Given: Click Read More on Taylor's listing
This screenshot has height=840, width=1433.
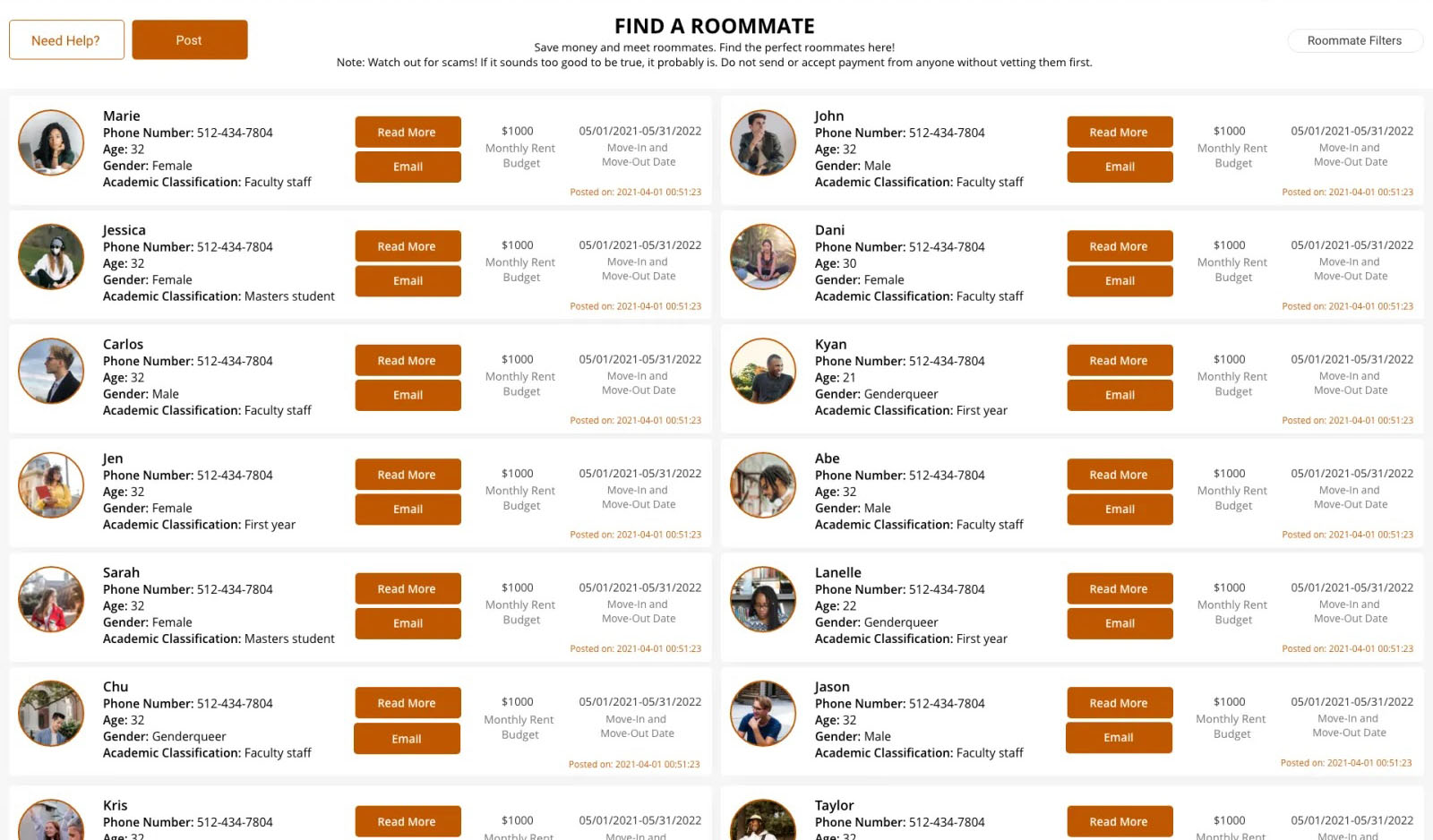Looking at the screenshot, I should click(1120, 821).
